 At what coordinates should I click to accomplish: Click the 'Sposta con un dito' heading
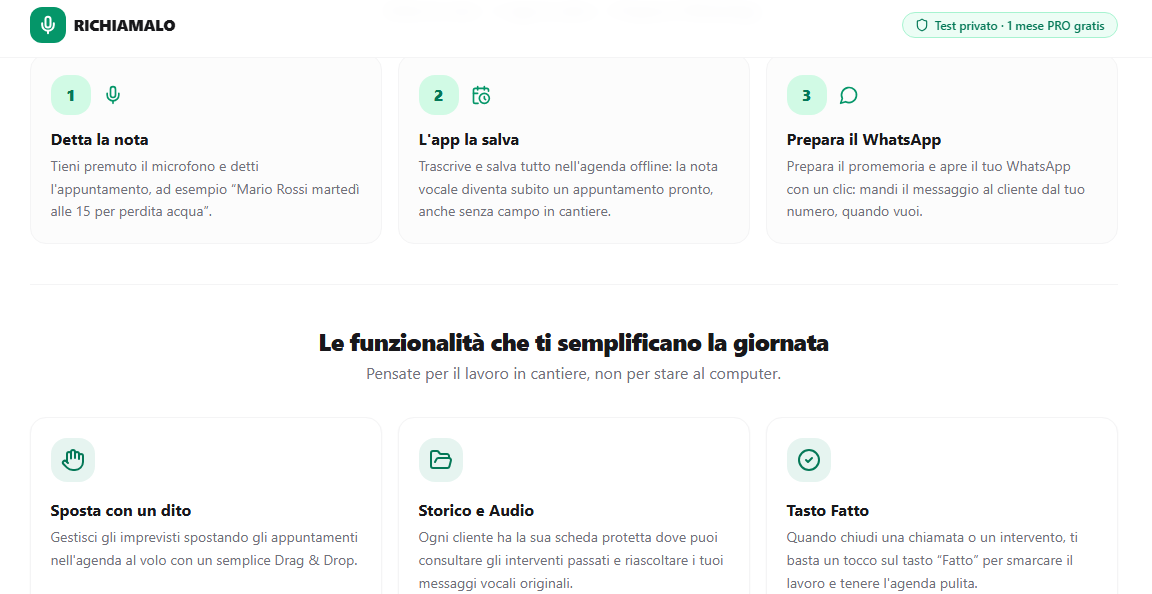(x=121, y=511)
